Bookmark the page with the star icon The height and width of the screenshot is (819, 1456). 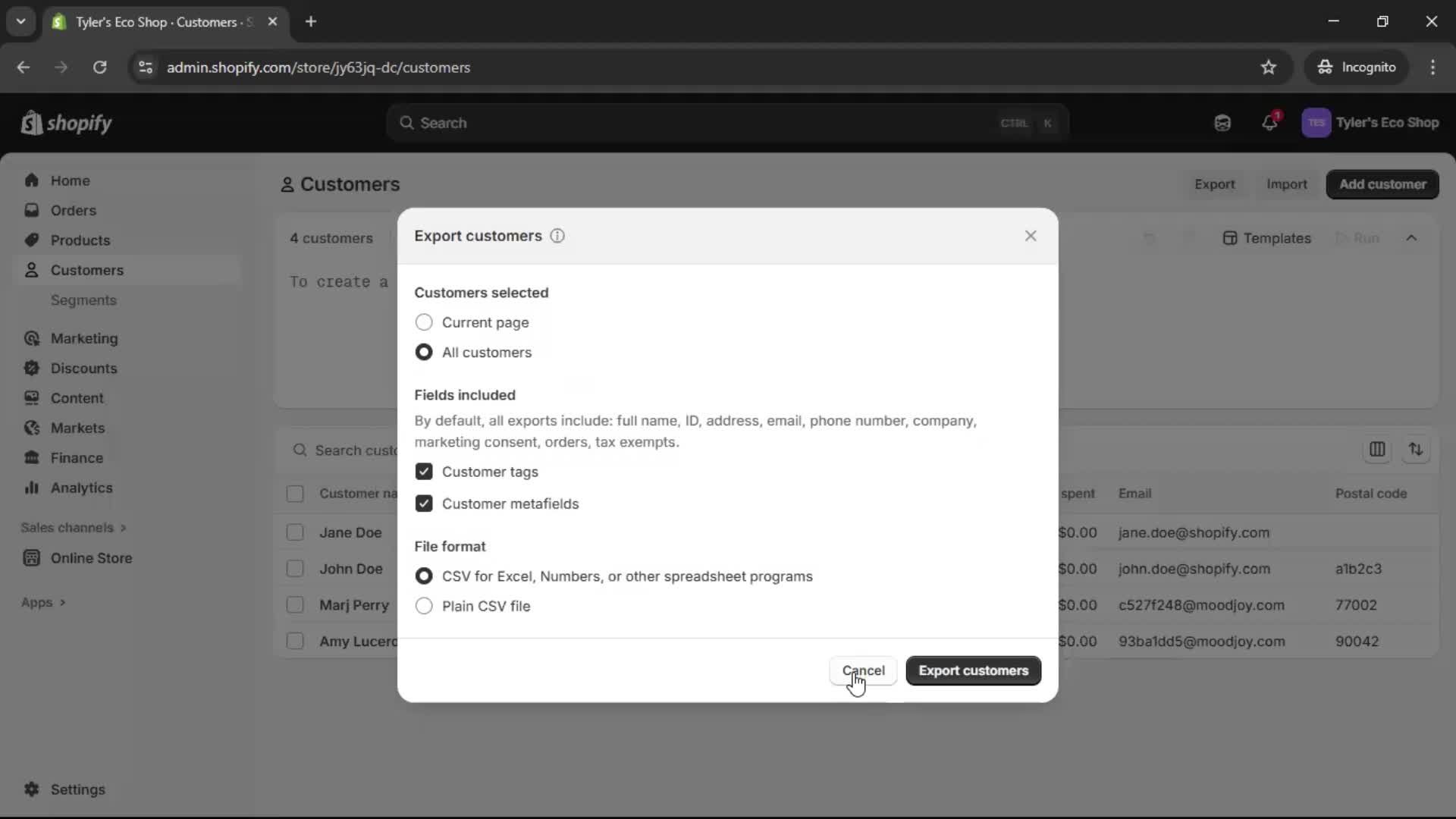(x=1269, y=67)
